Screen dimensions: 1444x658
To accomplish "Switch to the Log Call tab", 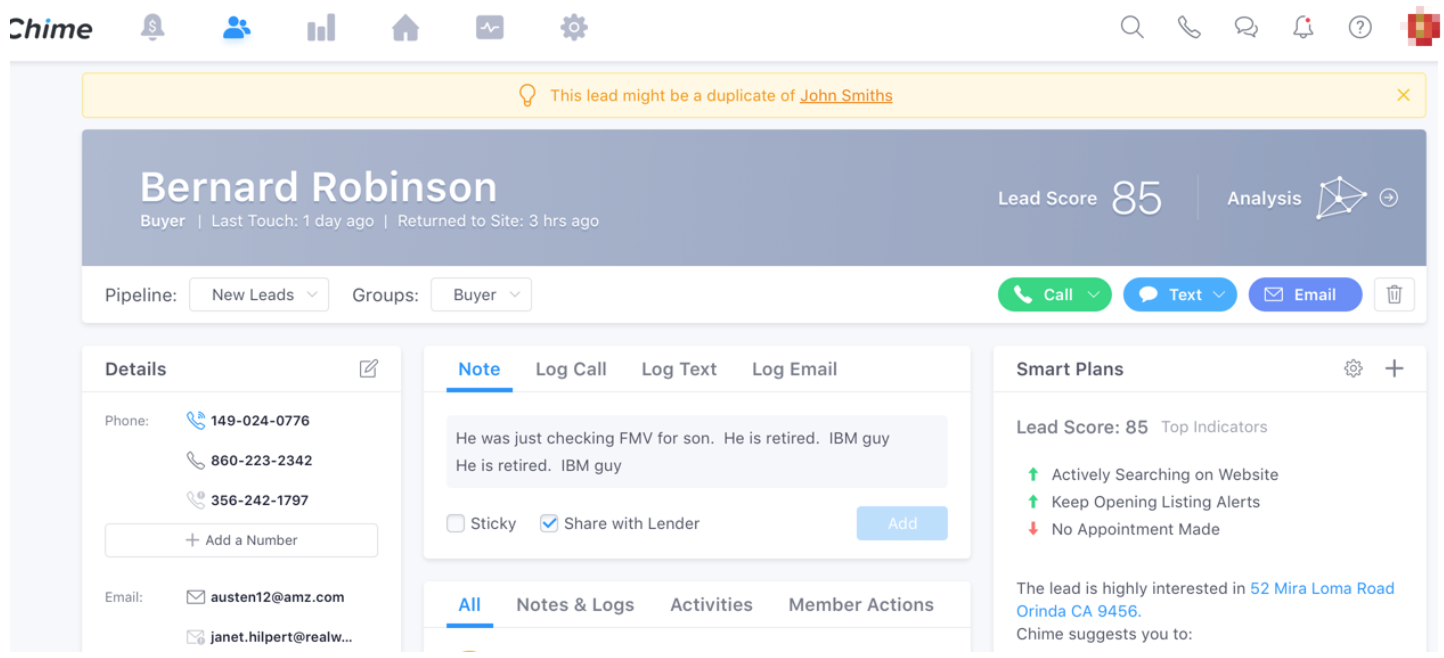I will (571, 369).
